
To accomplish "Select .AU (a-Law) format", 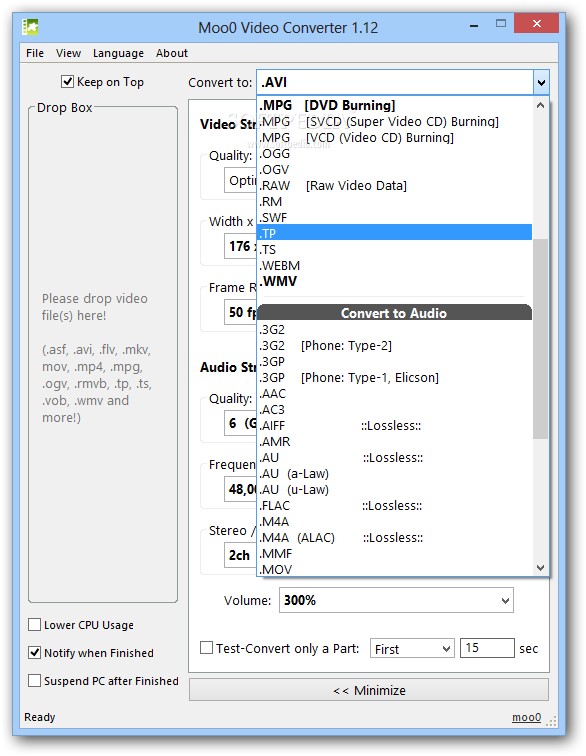I will [395, 473].
